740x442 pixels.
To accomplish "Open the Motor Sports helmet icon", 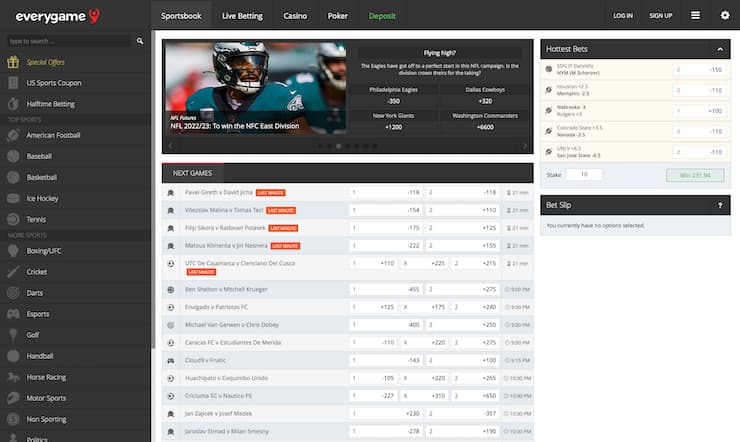I will (13, 398).
